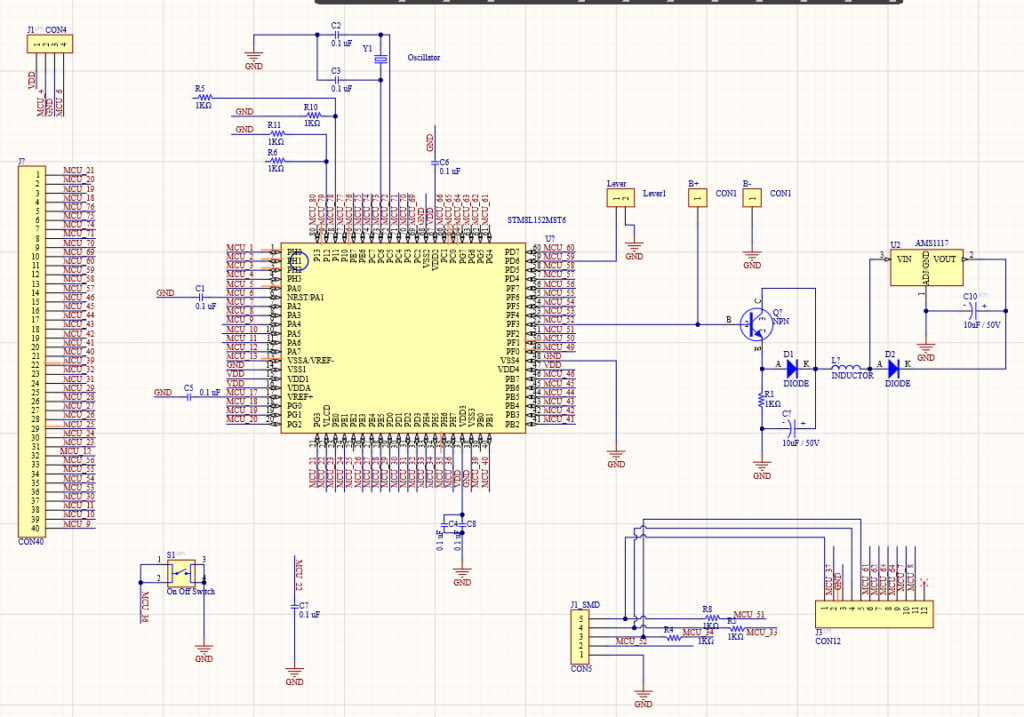Select the Y1 crystal oscillator symbol
1024x717 pixels.
tap(381, 59)
